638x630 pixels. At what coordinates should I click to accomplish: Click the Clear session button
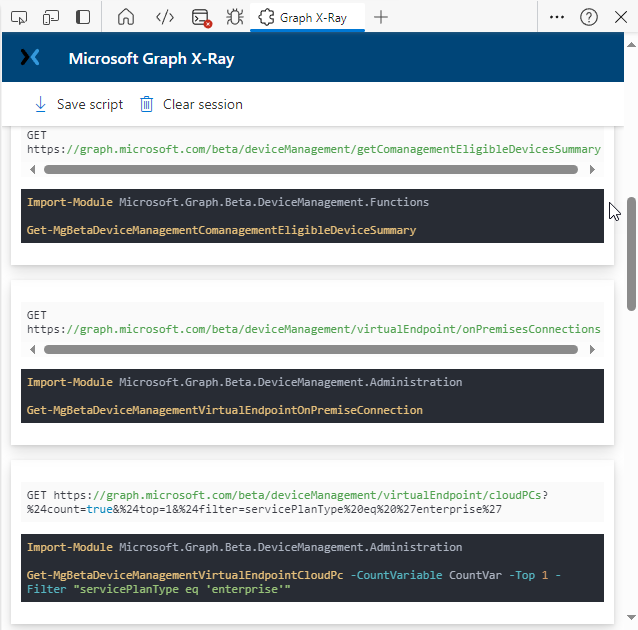click(191, 105)
